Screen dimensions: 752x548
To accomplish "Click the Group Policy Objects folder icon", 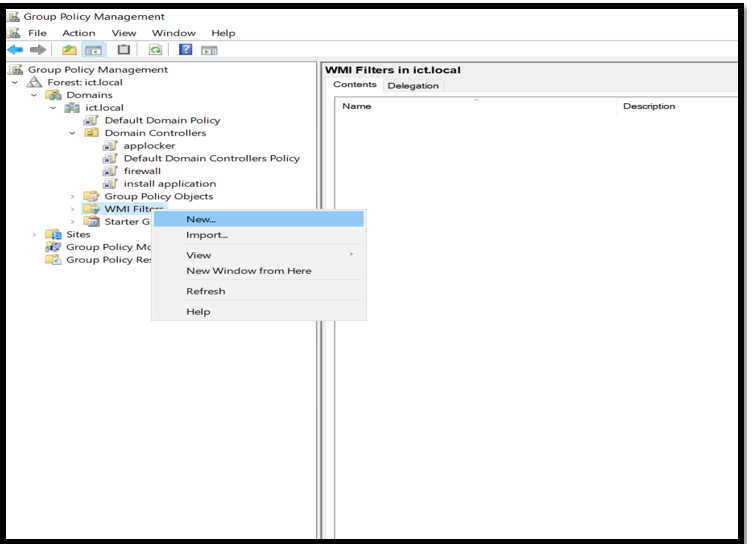I will [91, 197].
